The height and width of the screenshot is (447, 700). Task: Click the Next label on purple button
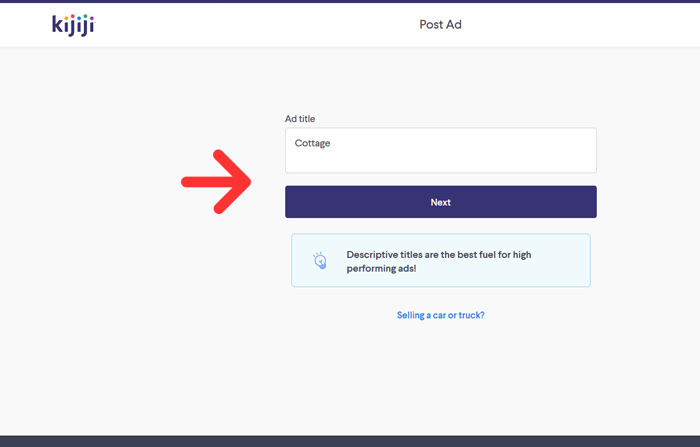click(x=441, y=202)
